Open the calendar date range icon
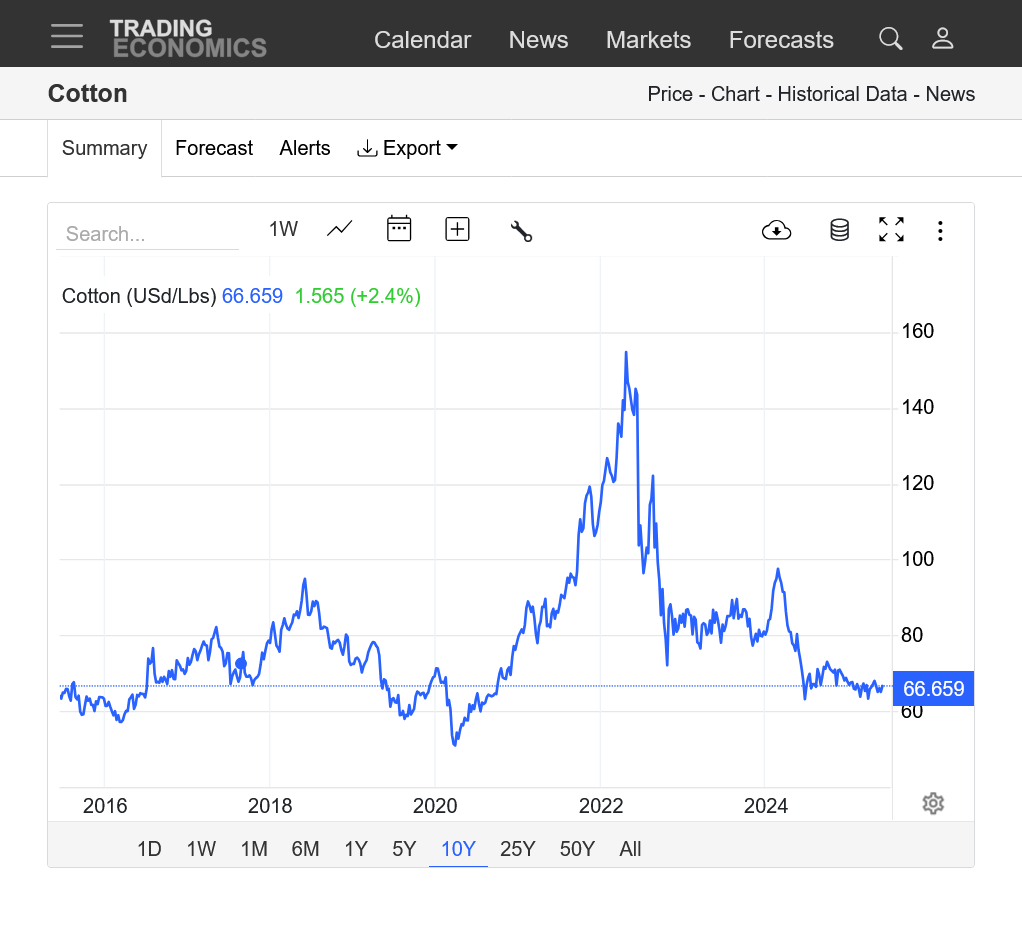This screenshot has height=926, width=1022. click(x=399, y=229)
